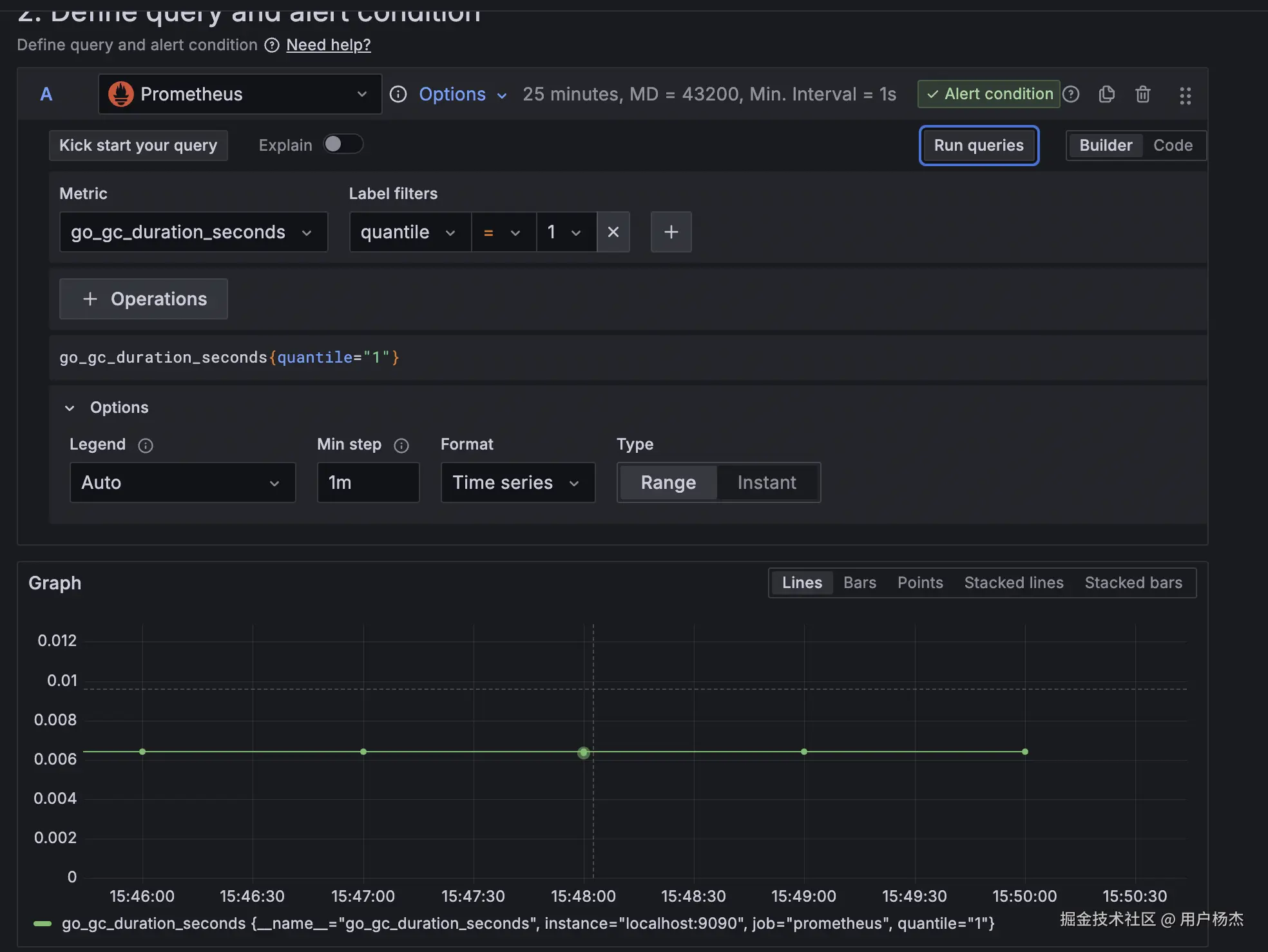Click the Min step info icon
This screenshot has width=1268, height=952.
pos(401,445)
